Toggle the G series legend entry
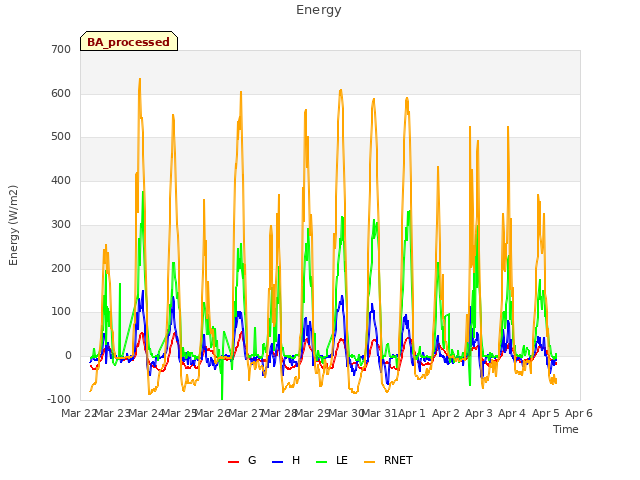Screen dimensions: 640x480 point(242,460)
